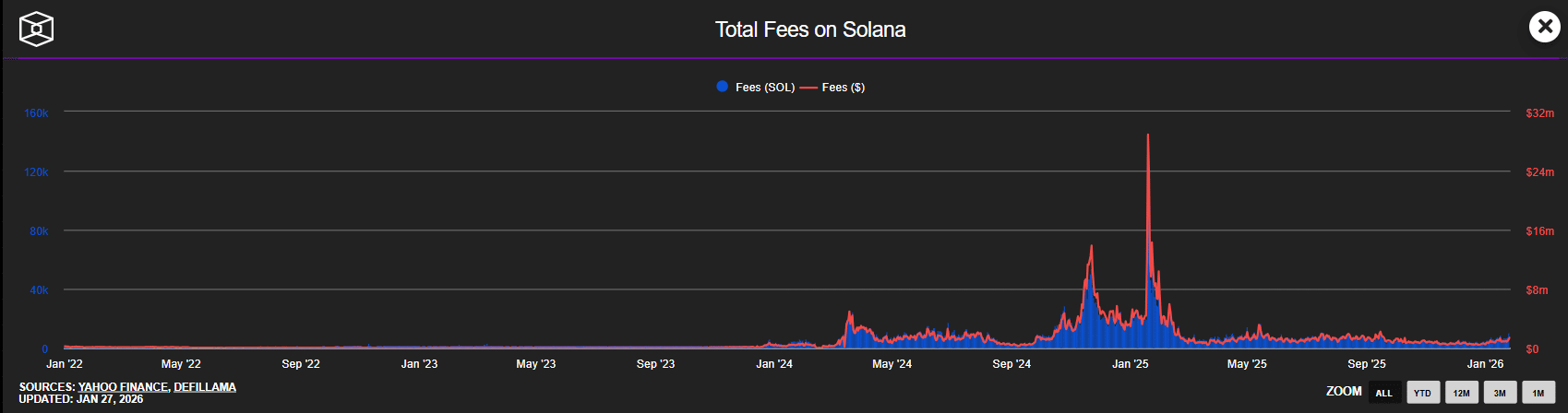This screenshot has height=413, width=1568.
Task: Zoom chart to 1M range
Action: click(x=1538, y=393)
